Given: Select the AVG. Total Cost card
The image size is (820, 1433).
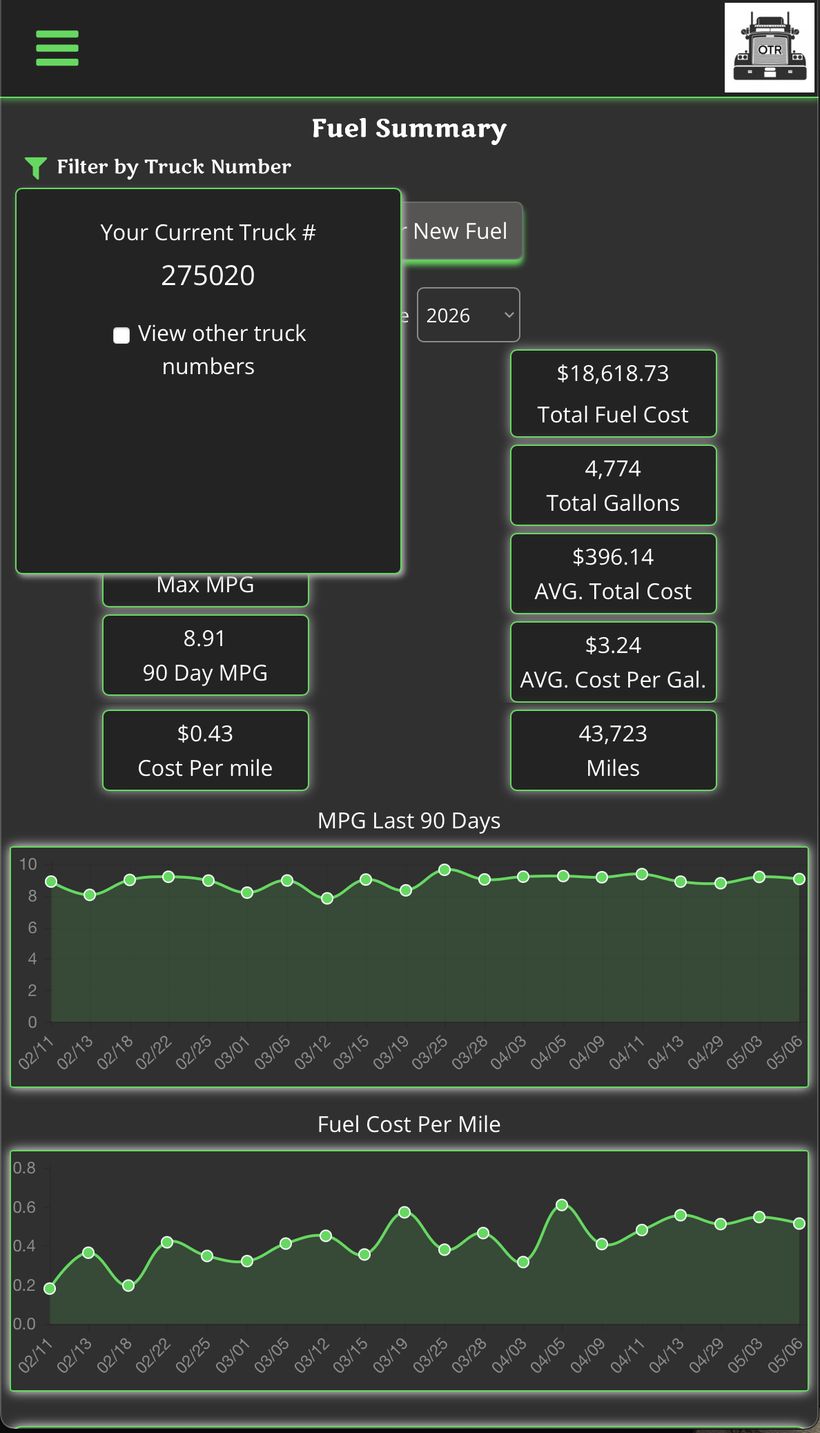Looking at the screenshot, I should pos(613,573).
